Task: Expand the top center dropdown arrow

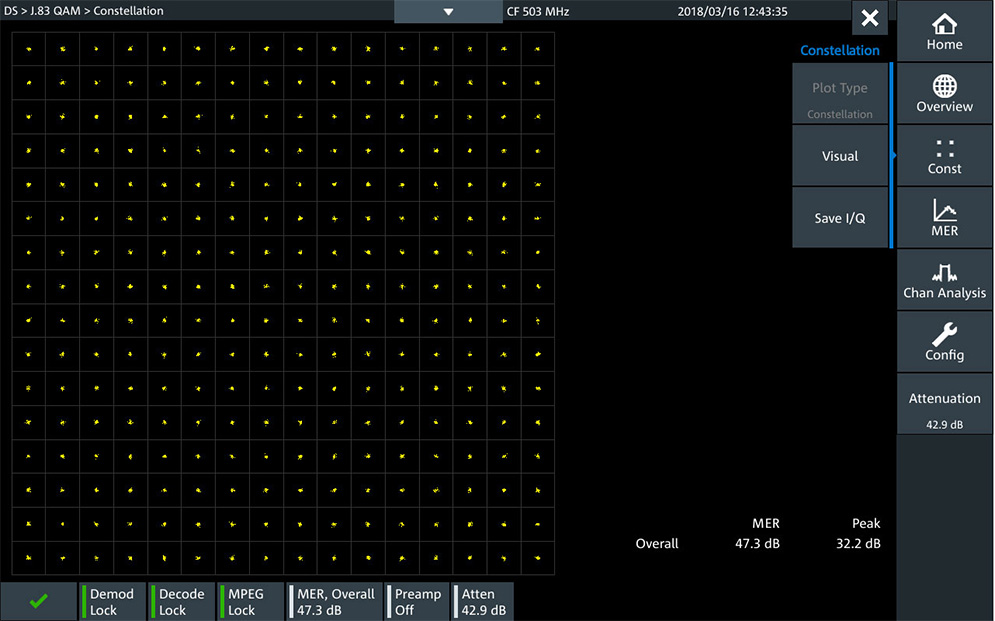Action: point(448,12)
